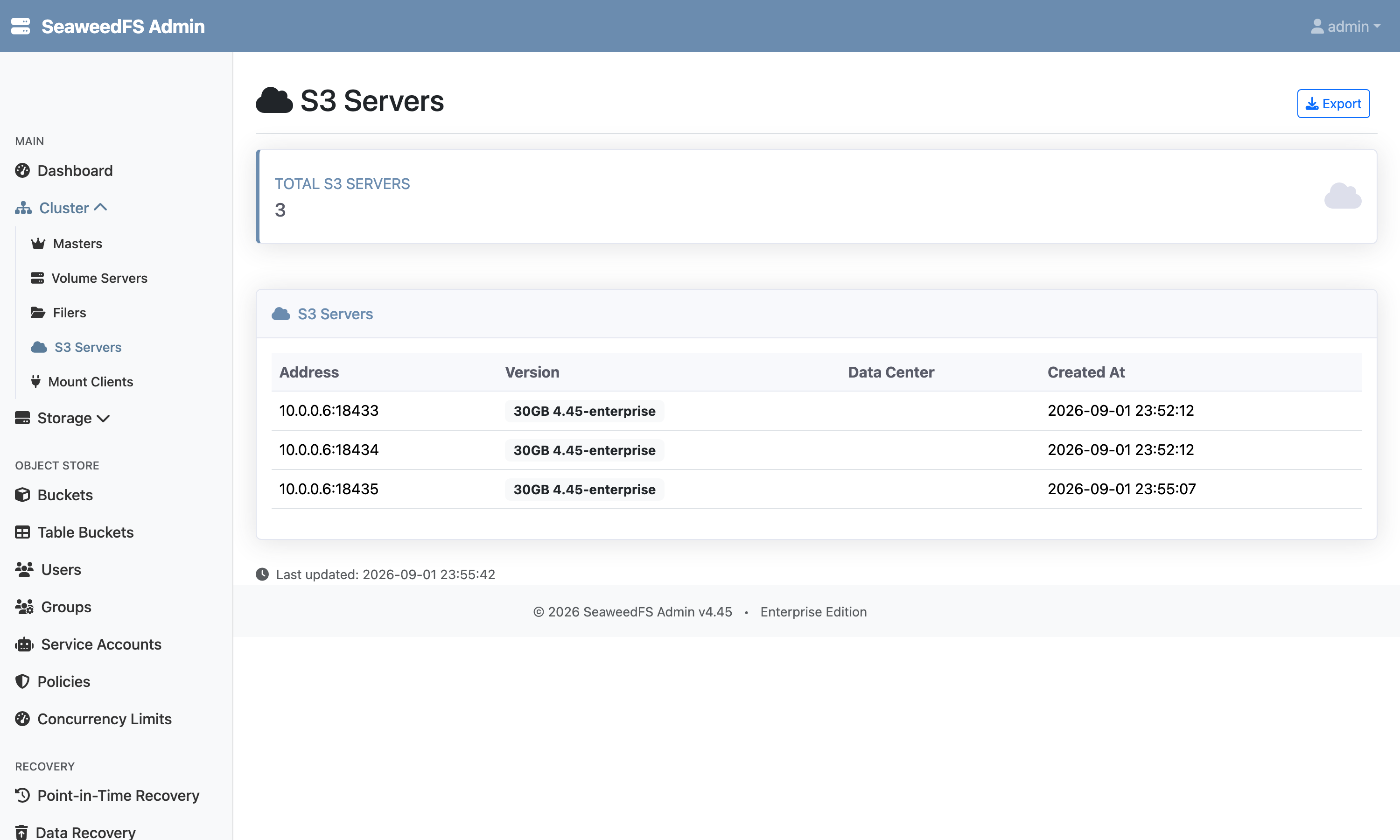The height and width of the screenshot is (840, 1400).
Task: Open Buckets page
Action: tap(65, 495)
